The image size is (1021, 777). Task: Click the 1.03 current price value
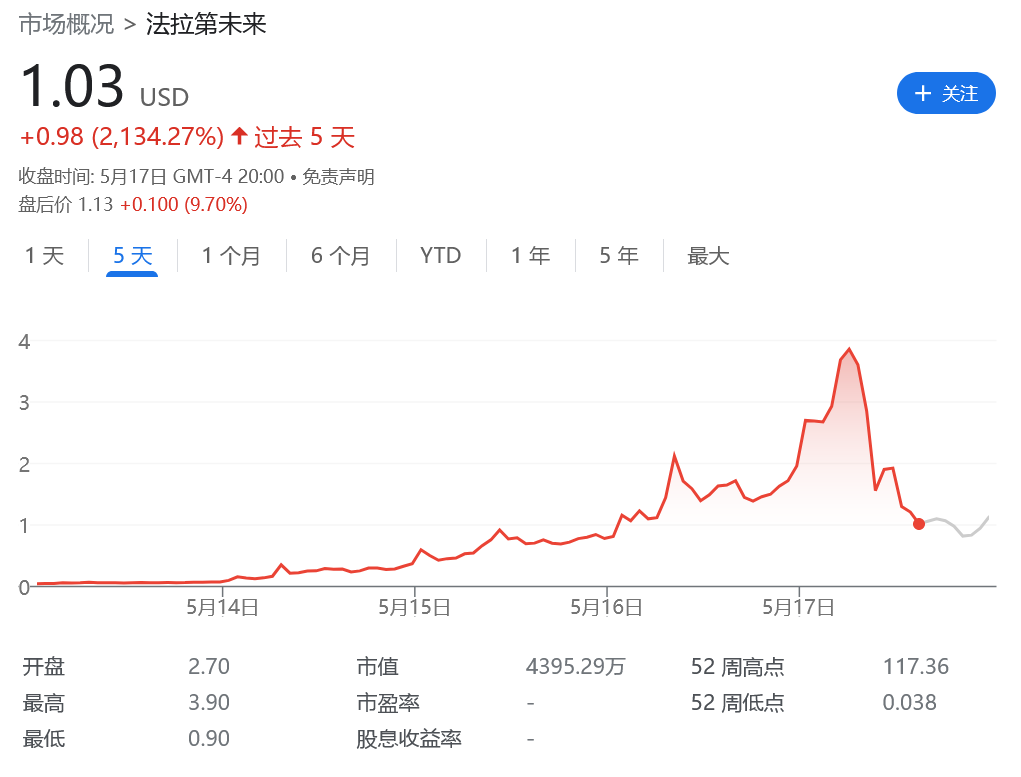click(72, 87)
